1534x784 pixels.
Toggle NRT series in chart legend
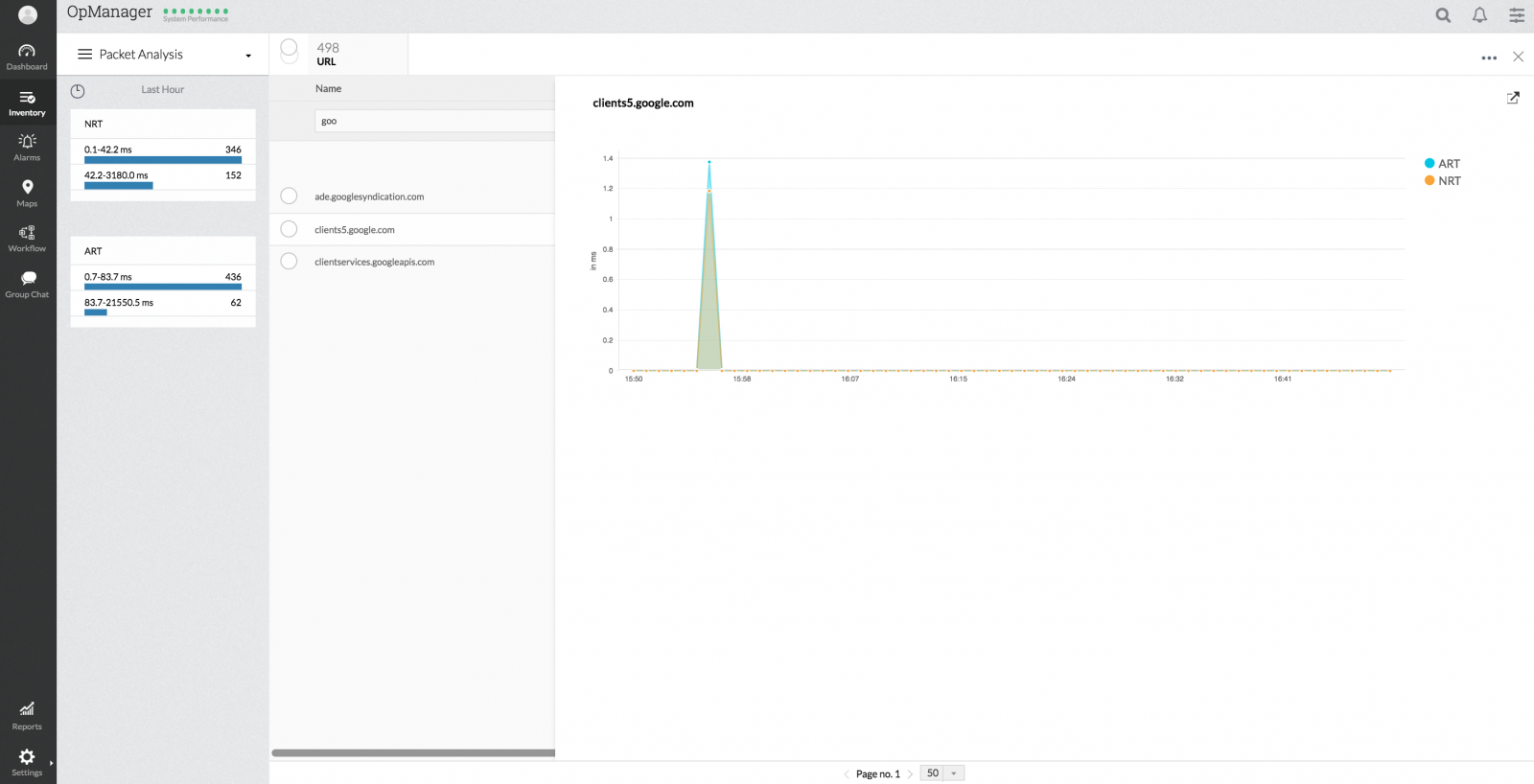pos(1443,181)
